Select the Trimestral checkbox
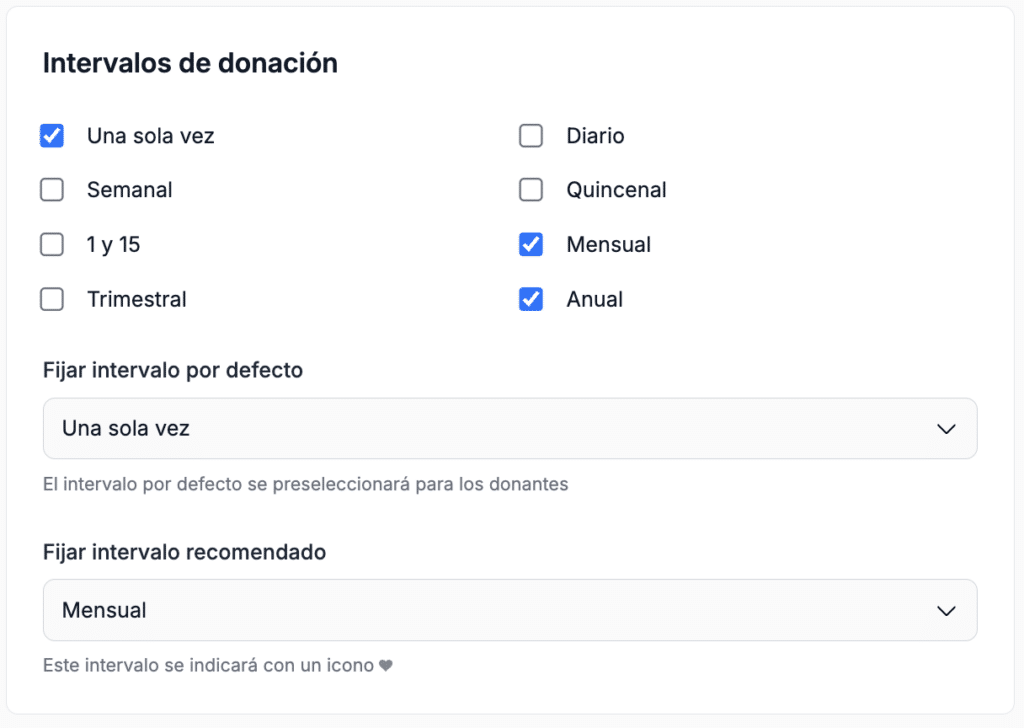Screen dimensions: 1024x728 point(52,300)
